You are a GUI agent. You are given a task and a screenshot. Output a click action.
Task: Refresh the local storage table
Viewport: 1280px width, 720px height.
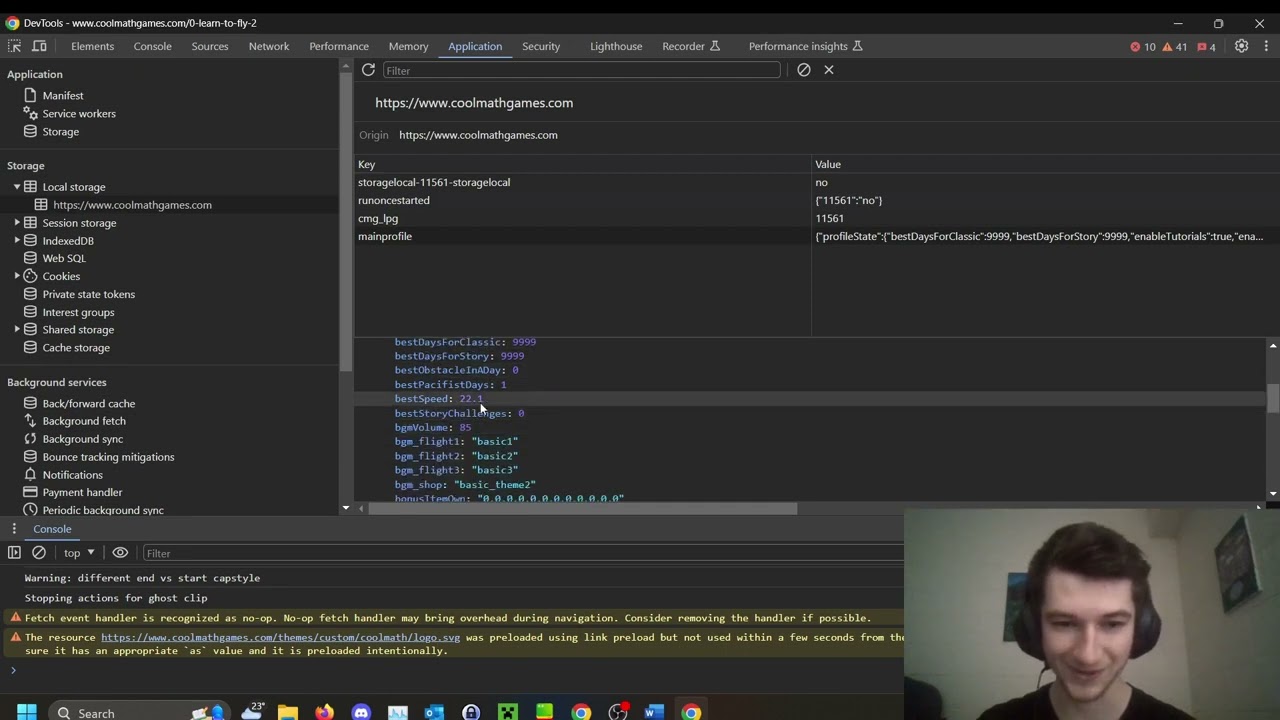368,70
